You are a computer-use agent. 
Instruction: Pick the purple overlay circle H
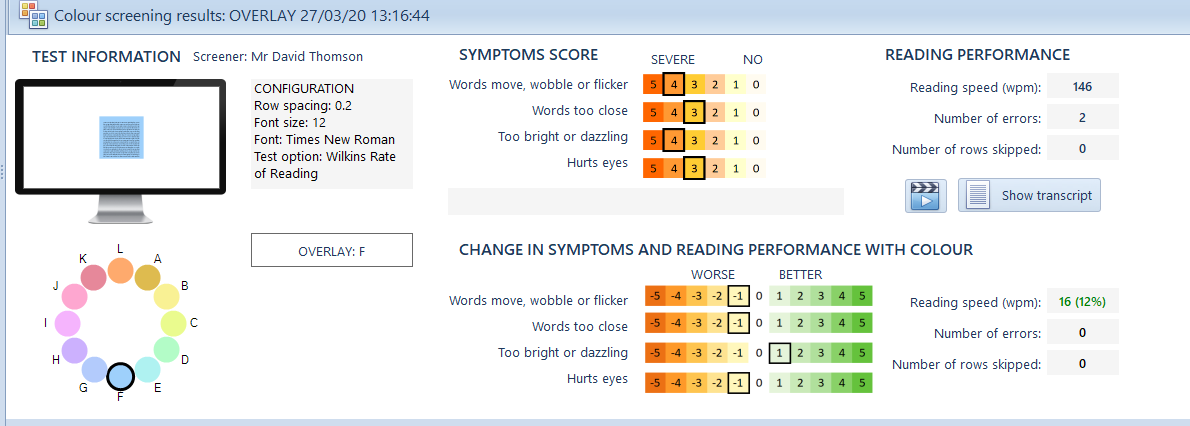pyautogui.click(x=74, y=350)
